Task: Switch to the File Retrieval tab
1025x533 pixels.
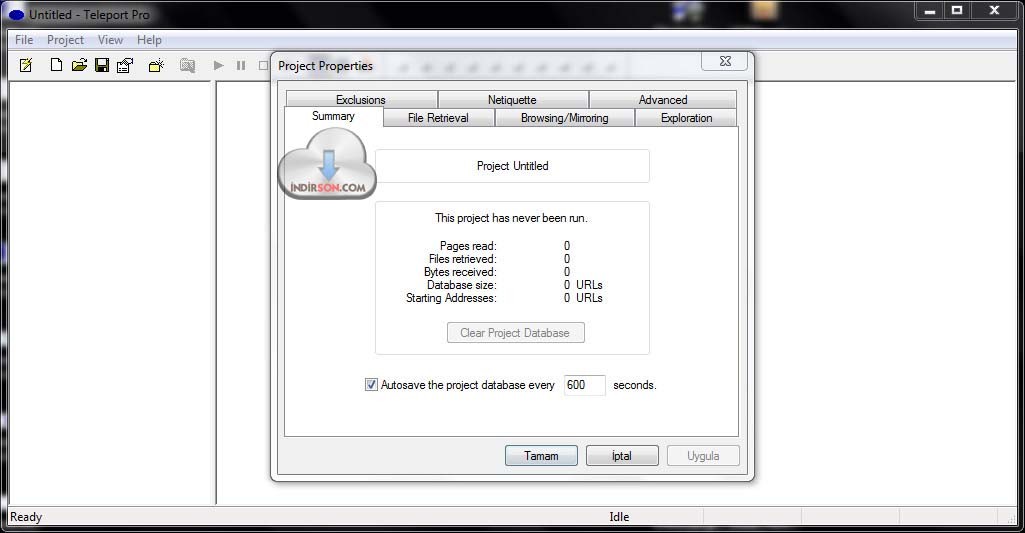Action: click(x=438, y=118)
